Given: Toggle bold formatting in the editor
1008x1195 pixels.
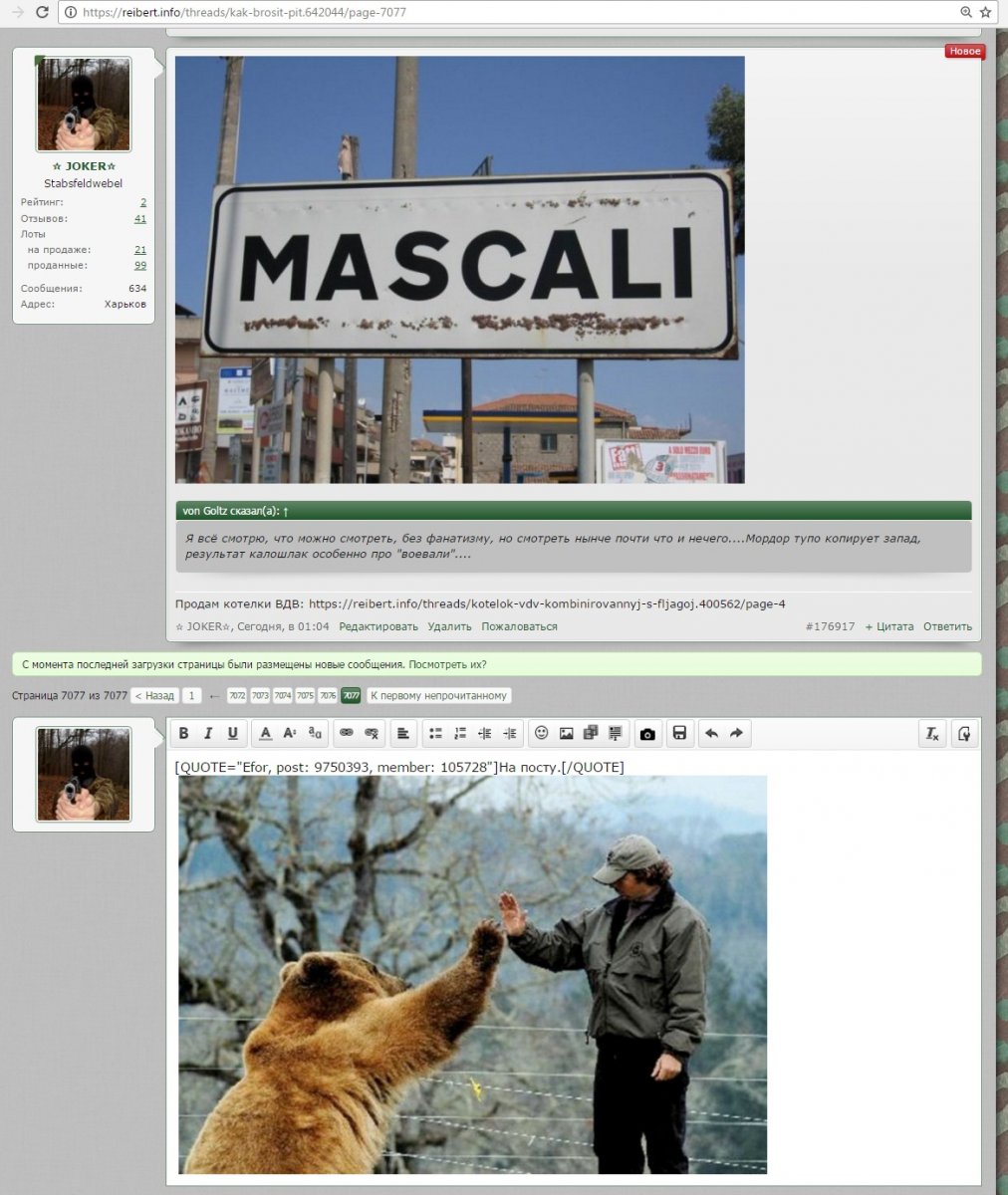Looking at the screenshot, I should [183, 734].
